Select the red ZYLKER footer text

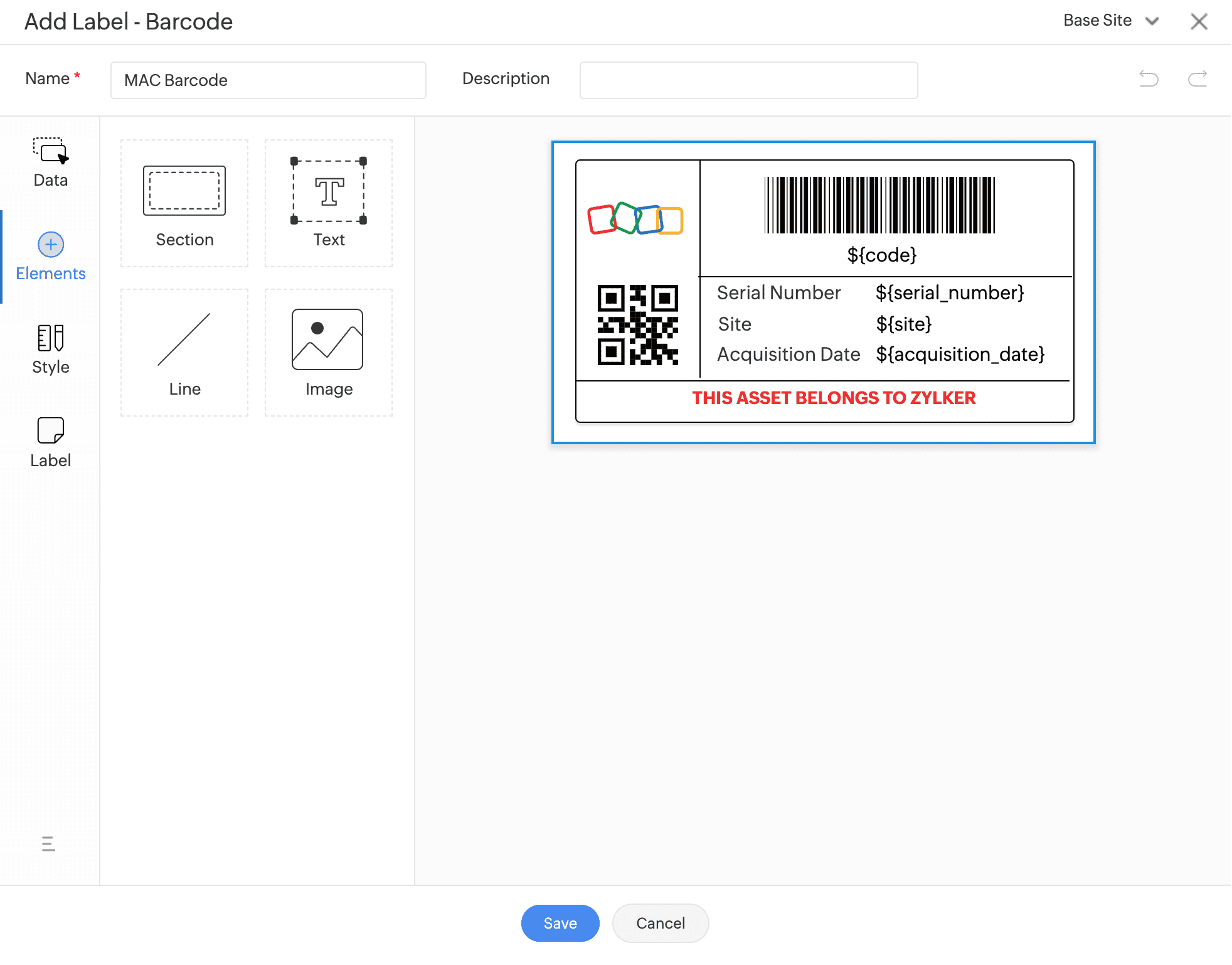[x=834, y=398]
